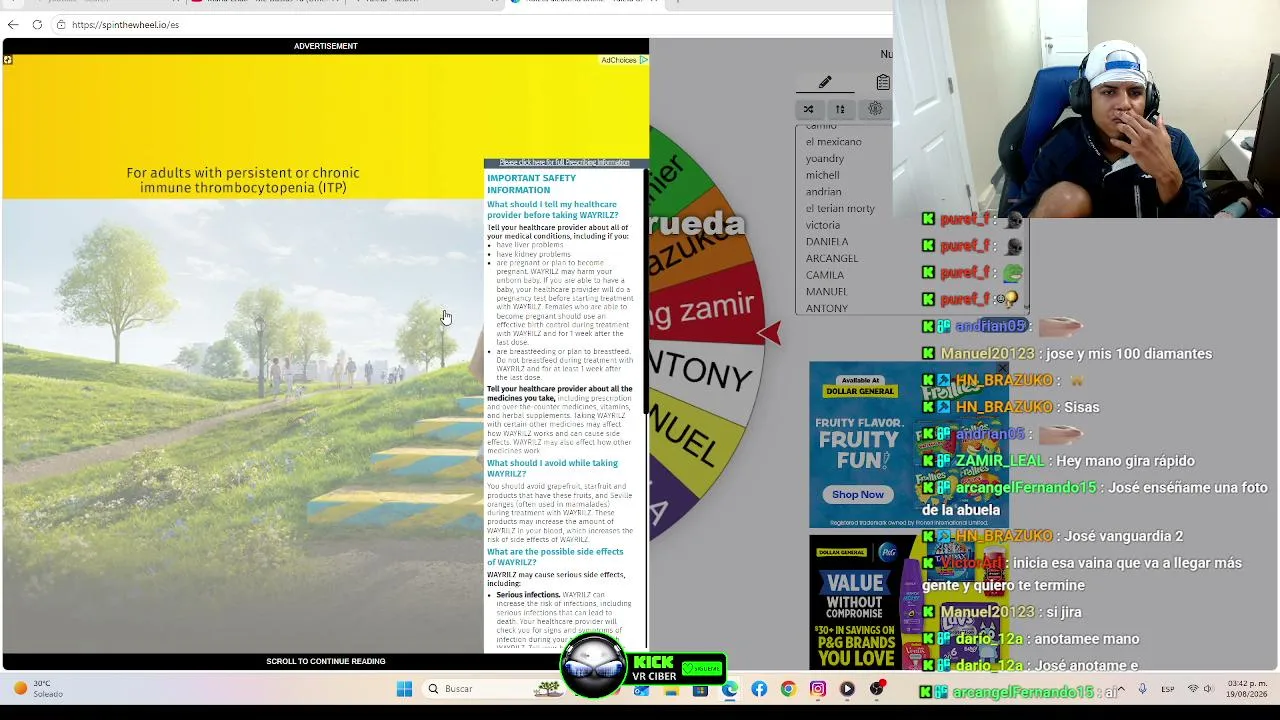Select entry 'ARCANGEL' in the list
Viewport: 1280px width, 720px height.
point(832,258)
